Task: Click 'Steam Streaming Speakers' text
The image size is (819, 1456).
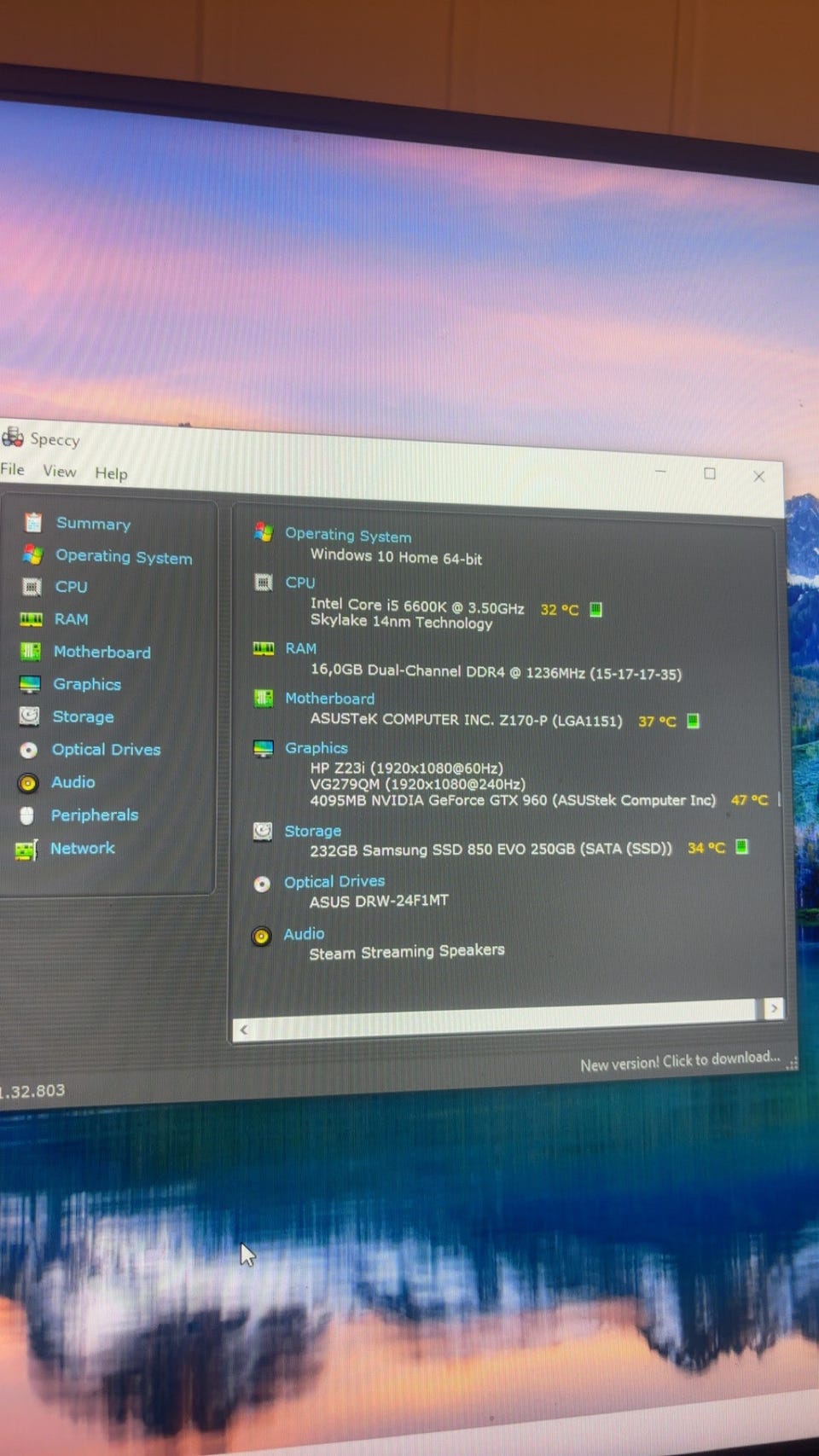Action: click(x=406, y=951)
